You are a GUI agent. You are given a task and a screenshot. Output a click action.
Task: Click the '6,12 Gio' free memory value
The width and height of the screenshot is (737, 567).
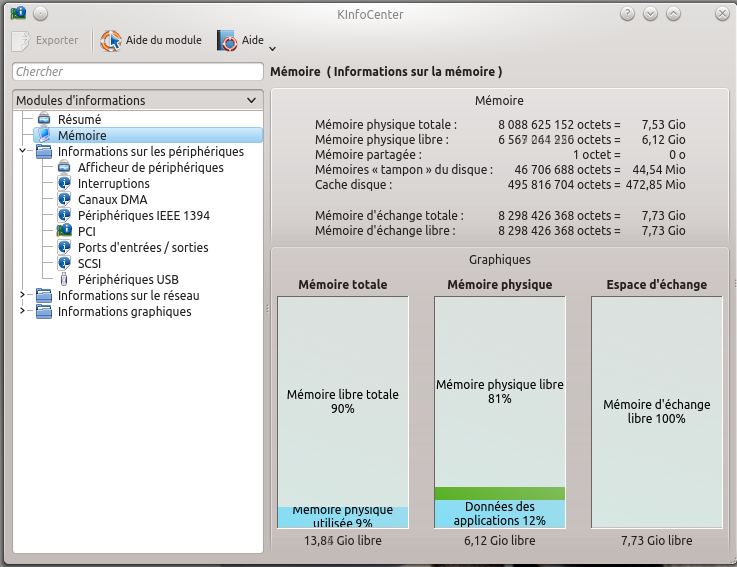pyautogui.click(x=664, y=140)
